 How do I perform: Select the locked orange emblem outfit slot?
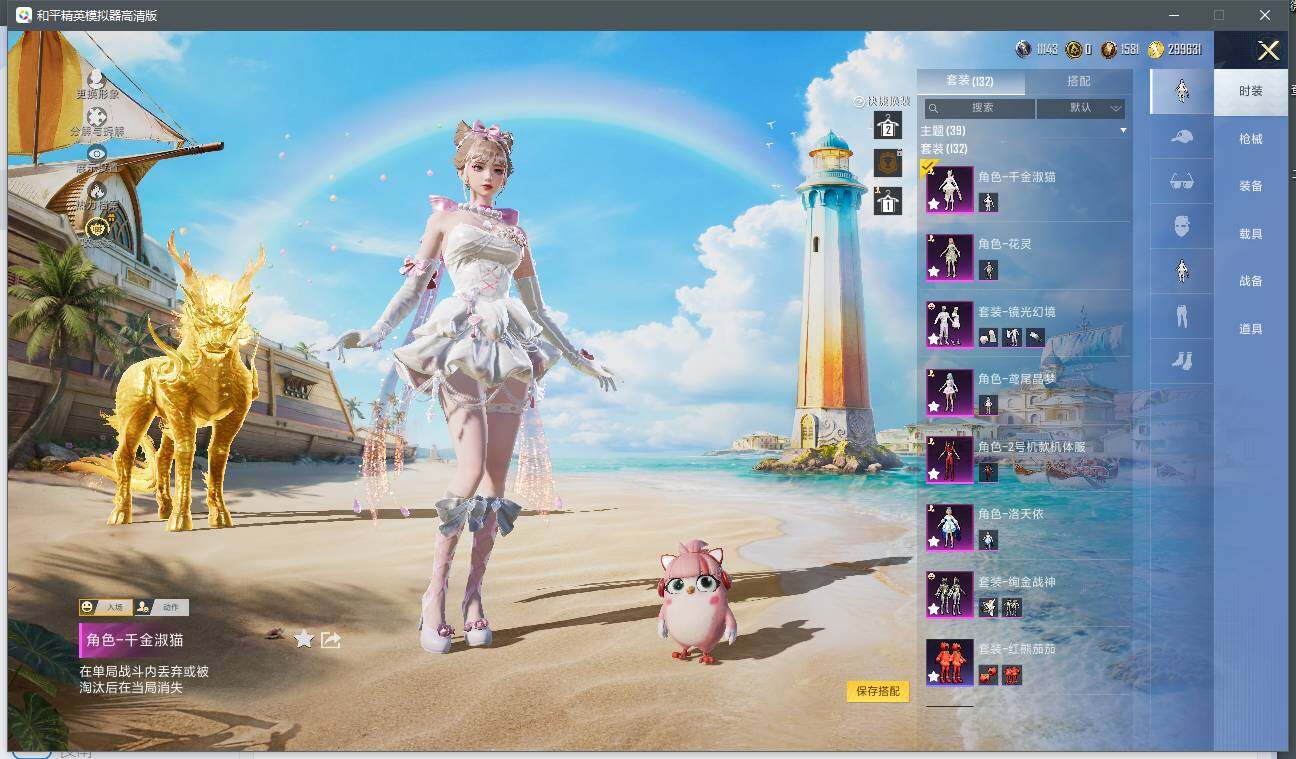(x=888, y=162)
